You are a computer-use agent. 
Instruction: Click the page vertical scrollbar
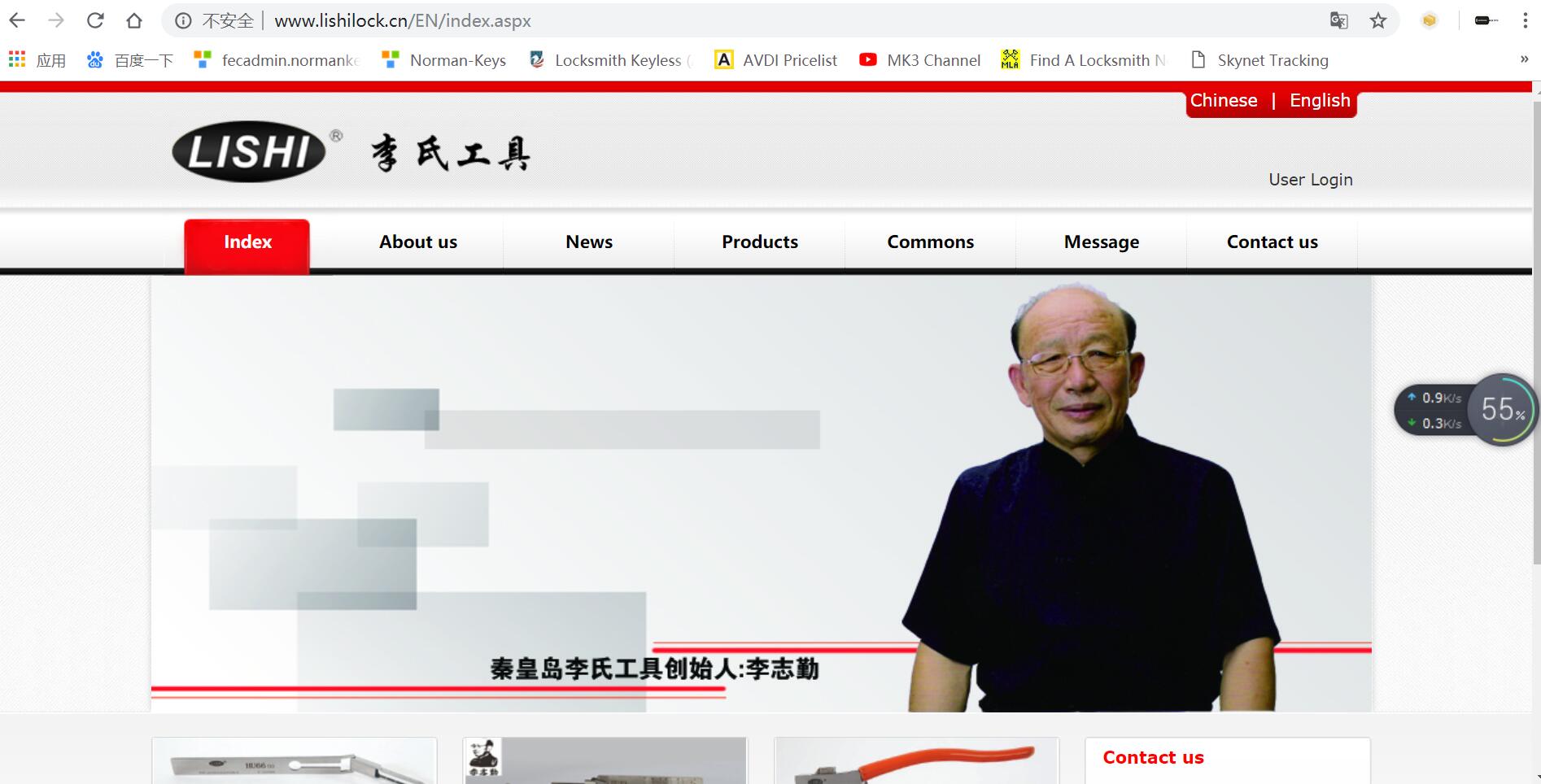[1536, 333]
